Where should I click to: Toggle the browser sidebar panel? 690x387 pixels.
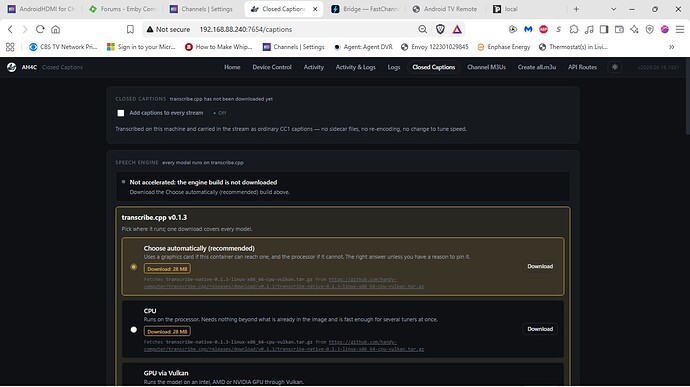(604, 29)
